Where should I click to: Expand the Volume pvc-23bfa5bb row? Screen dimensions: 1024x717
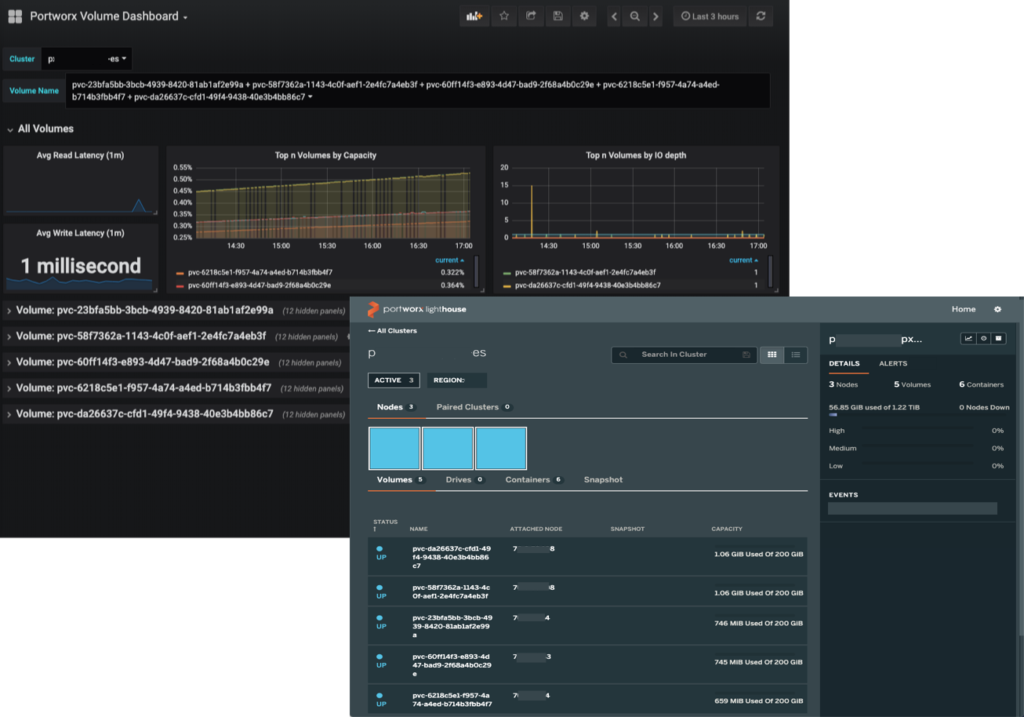144,310
